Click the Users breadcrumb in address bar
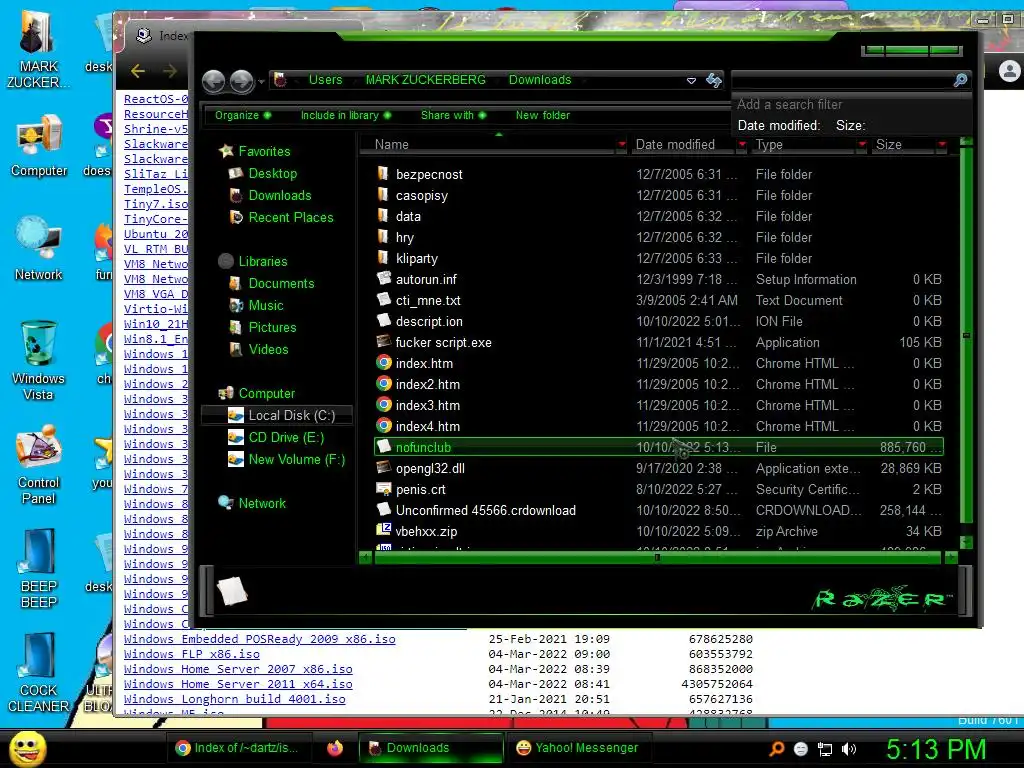Screen dimensions: 1024x768 coord(325,80)
